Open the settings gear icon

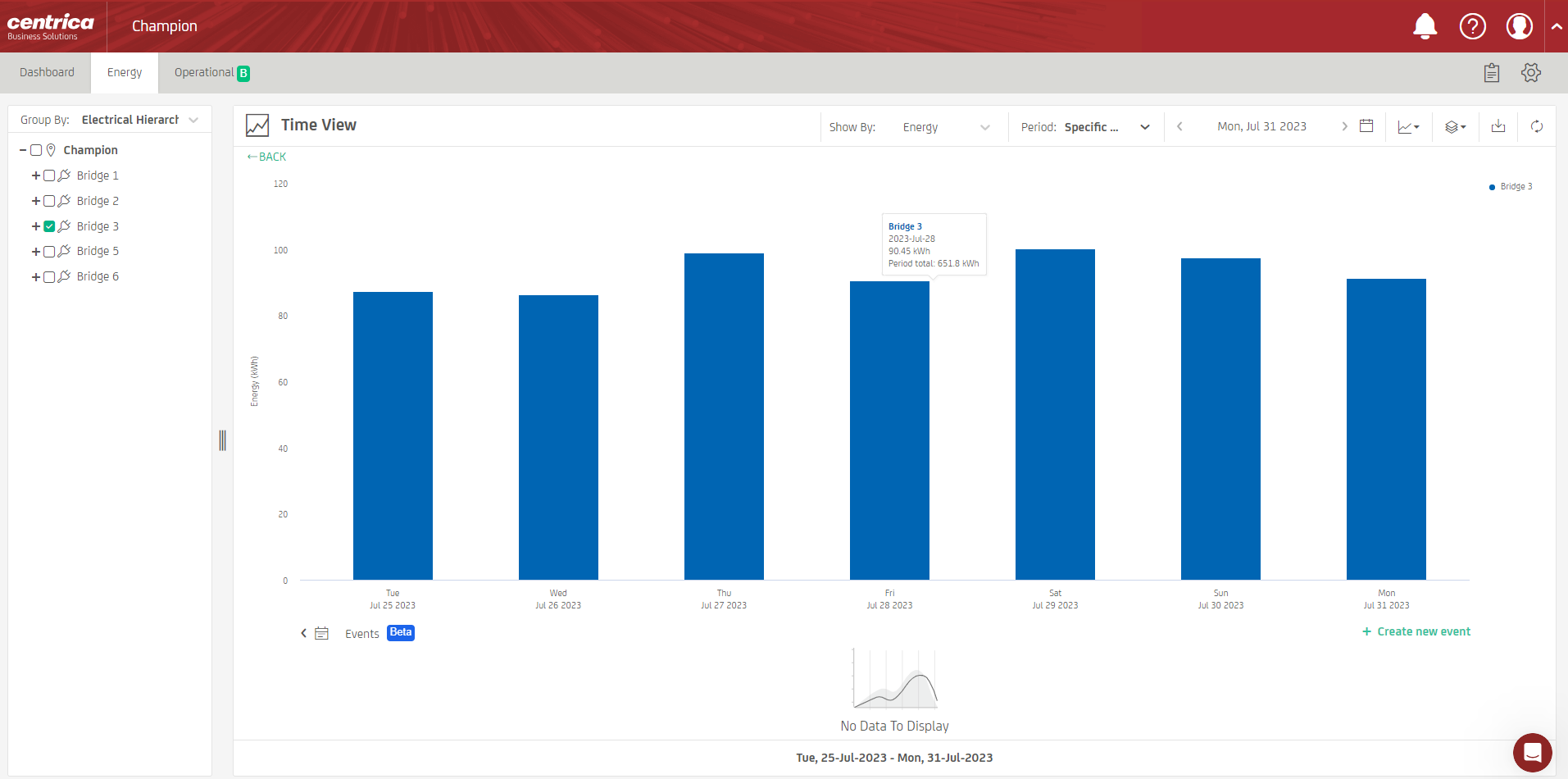1530,73
